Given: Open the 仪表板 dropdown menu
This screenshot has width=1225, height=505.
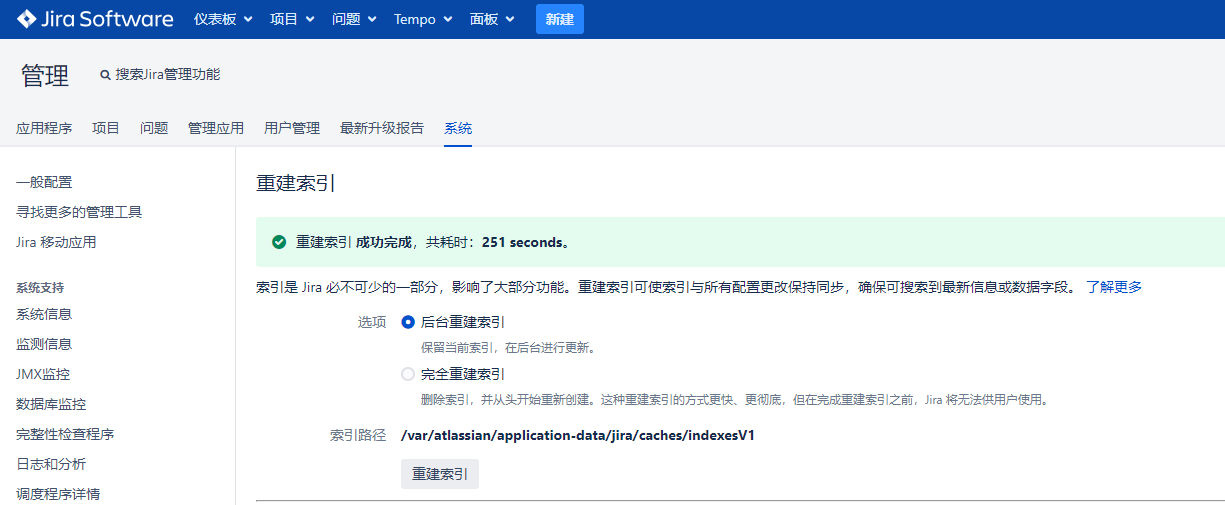Looking at the screenshot, I should [x=223, y=19].
